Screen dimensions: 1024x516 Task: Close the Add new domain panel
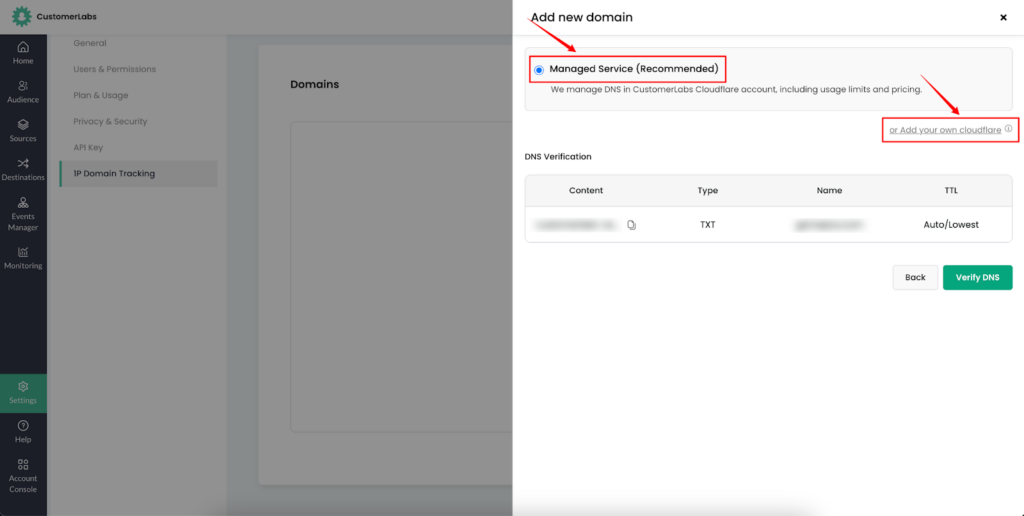1003,18
